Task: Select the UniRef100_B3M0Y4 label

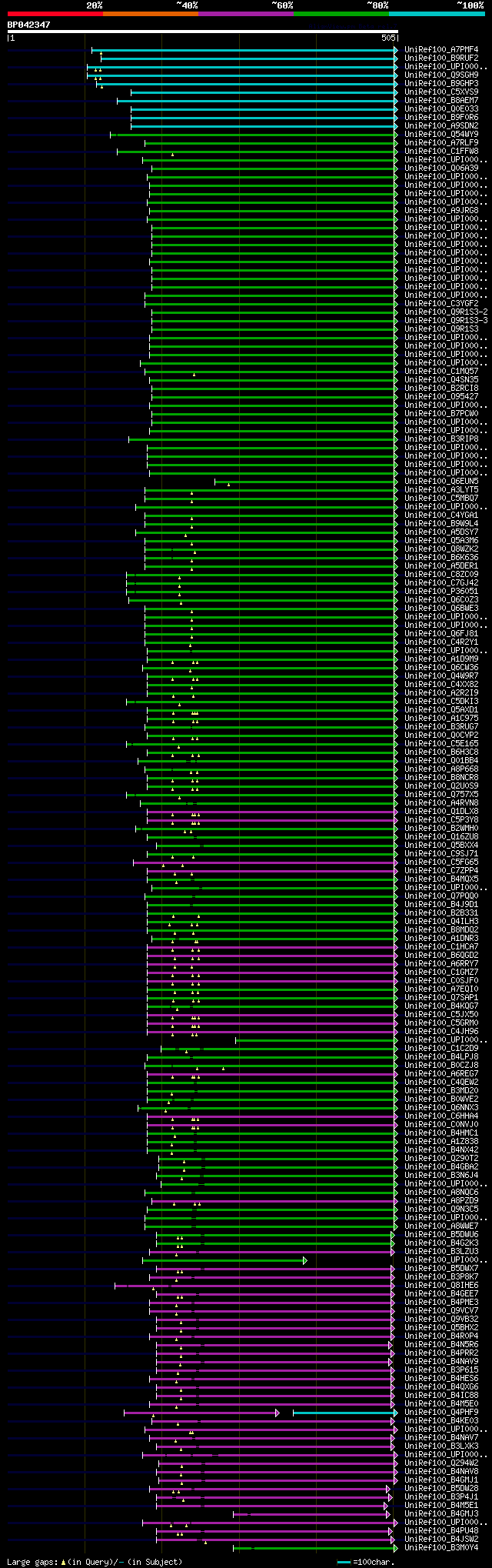Action: (441, 1548)
